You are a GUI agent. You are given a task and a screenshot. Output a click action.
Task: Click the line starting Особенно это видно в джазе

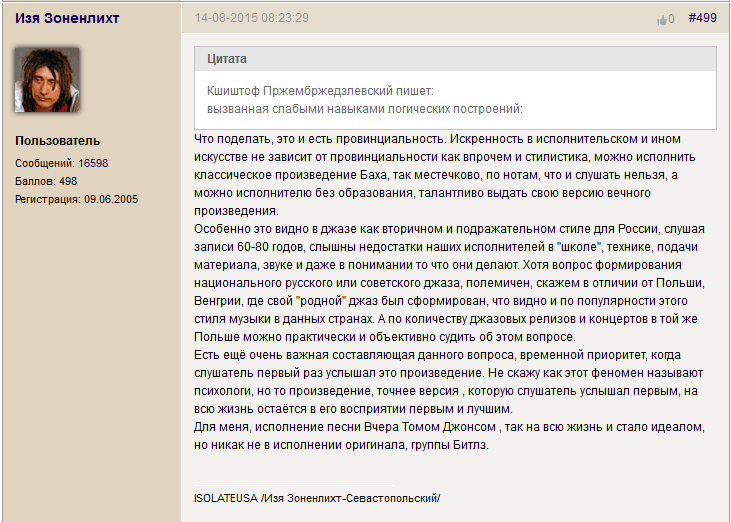pyautogui.click(x=449, y=229)
